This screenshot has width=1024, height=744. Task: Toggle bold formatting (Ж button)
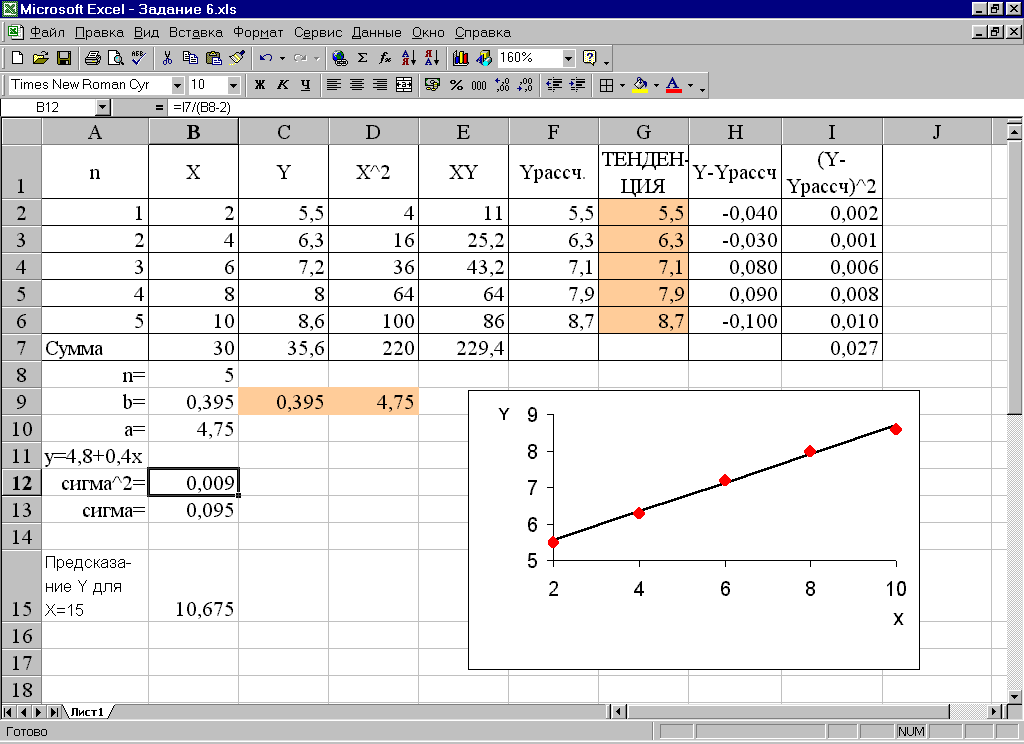point(260,85)
